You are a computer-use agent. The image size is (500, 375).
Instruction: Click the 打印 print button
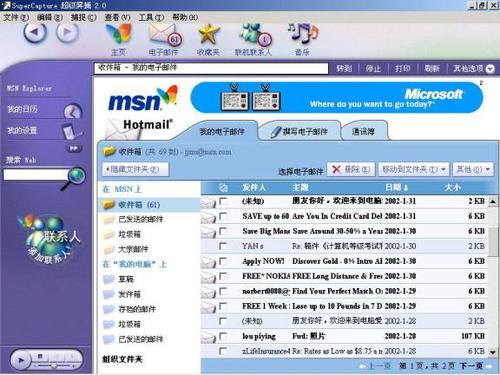pos(402,69)
